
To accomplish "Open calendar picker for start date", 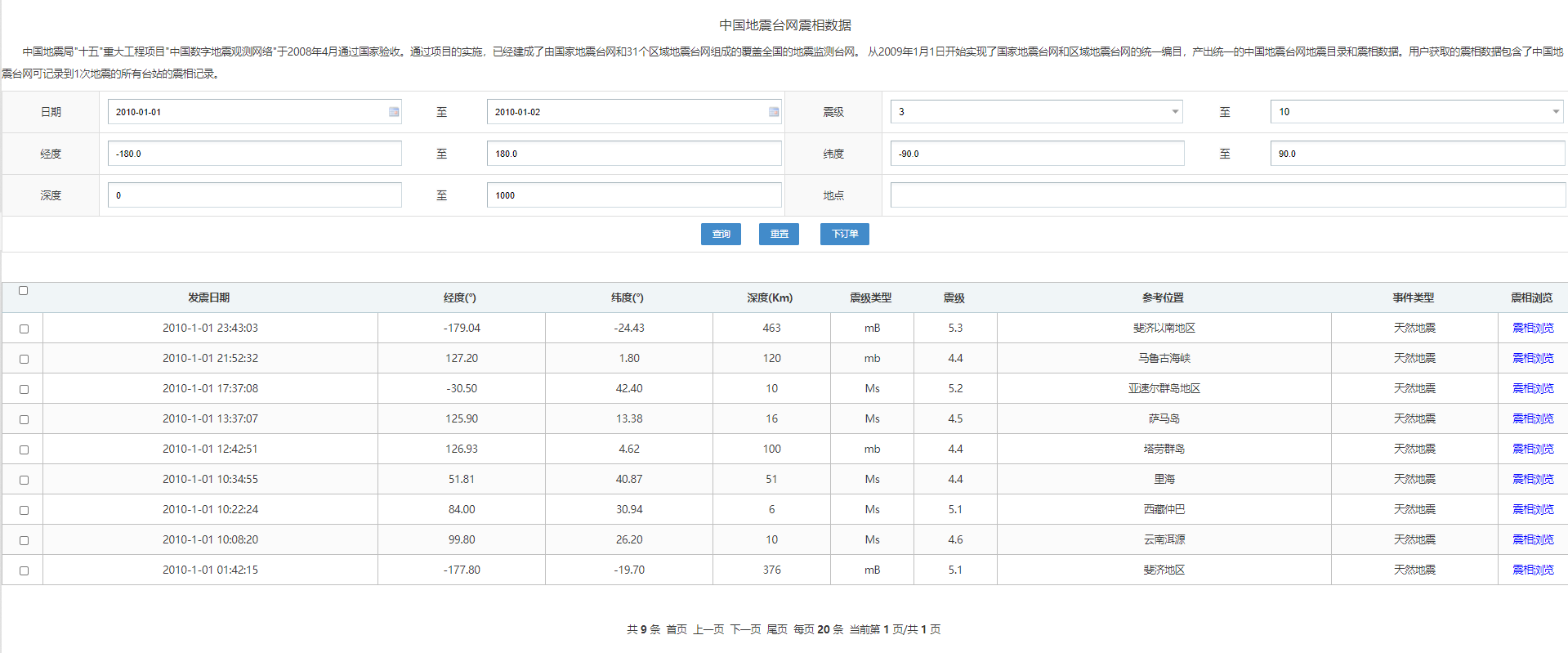I will tap(394, 112).
